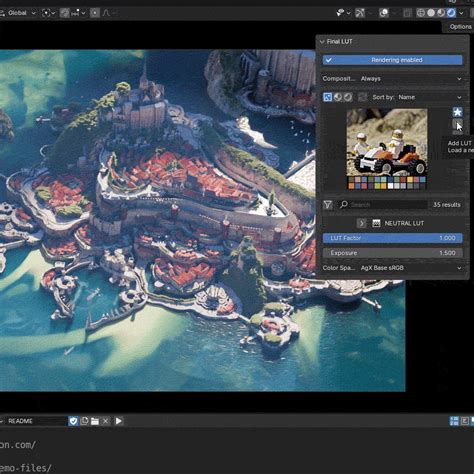Click the '35 results' count text
Viewport: 474px width, 474px height.
point(447,205)
